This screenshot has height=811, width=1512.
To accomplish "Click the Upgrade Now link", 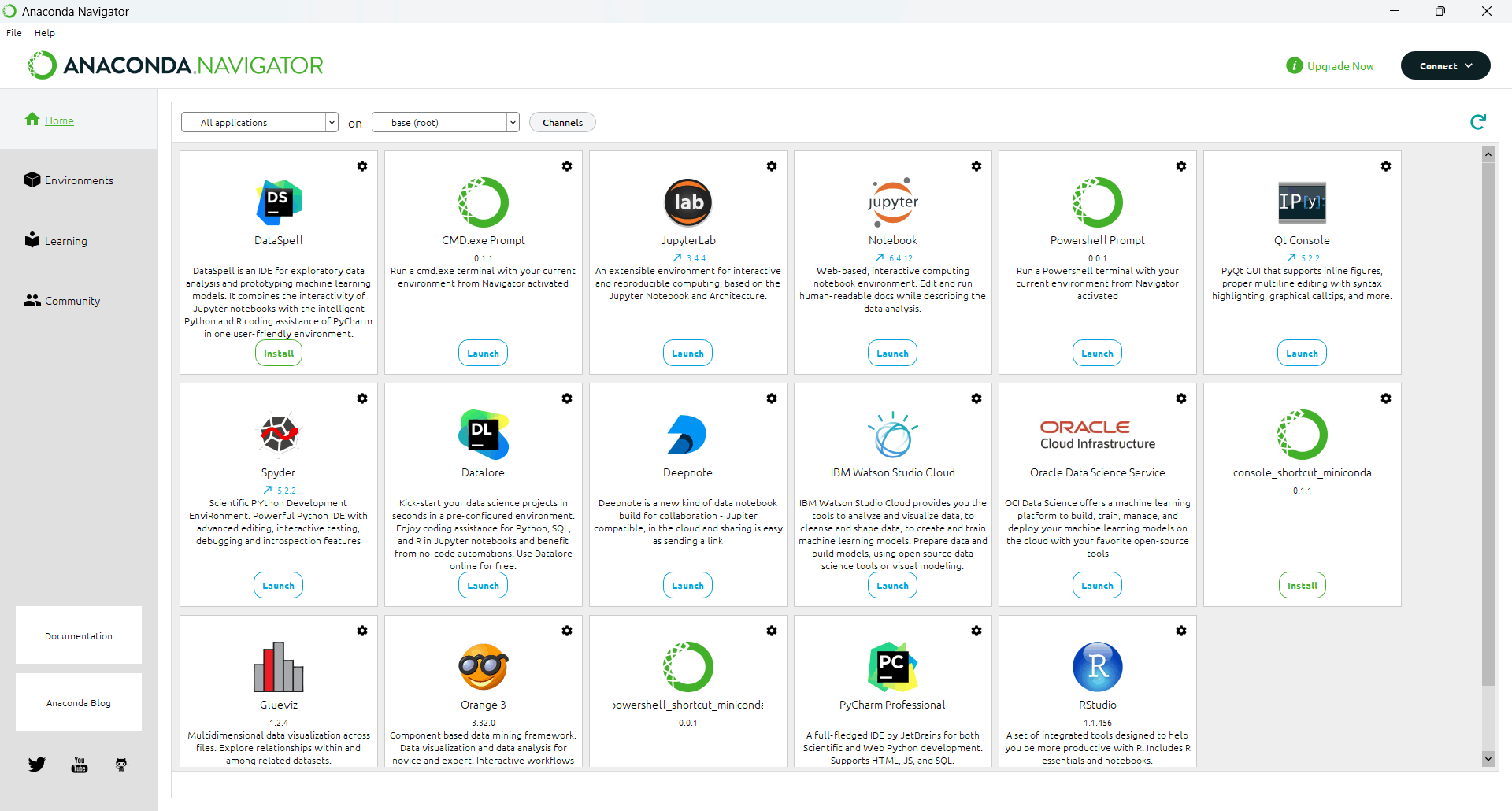I will coord(1340,66).
